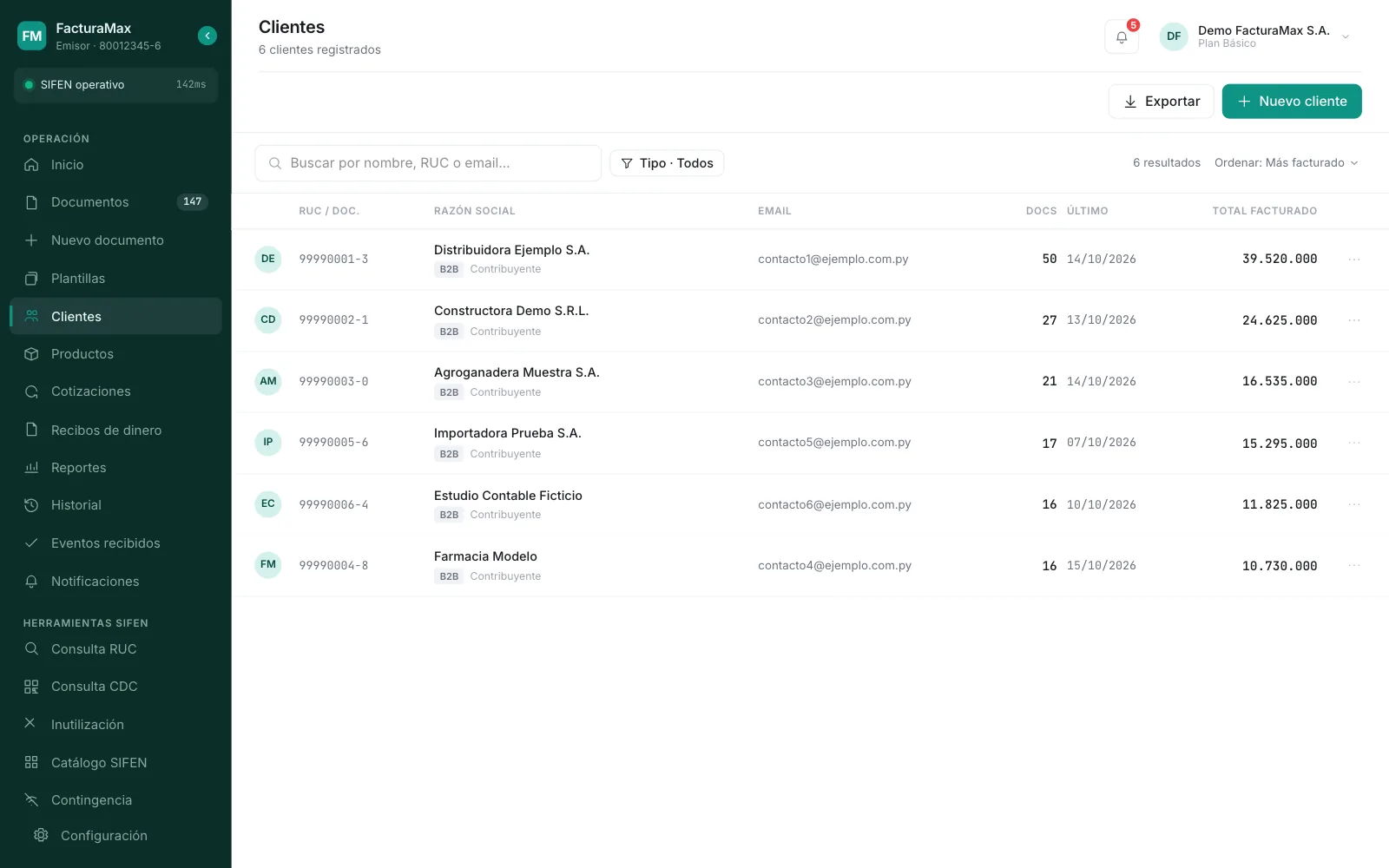The image size is (1389, 868).
Task: Focus the search by nombre, RUC o email field
Action: pyautogui.click(x=428, y=163)
